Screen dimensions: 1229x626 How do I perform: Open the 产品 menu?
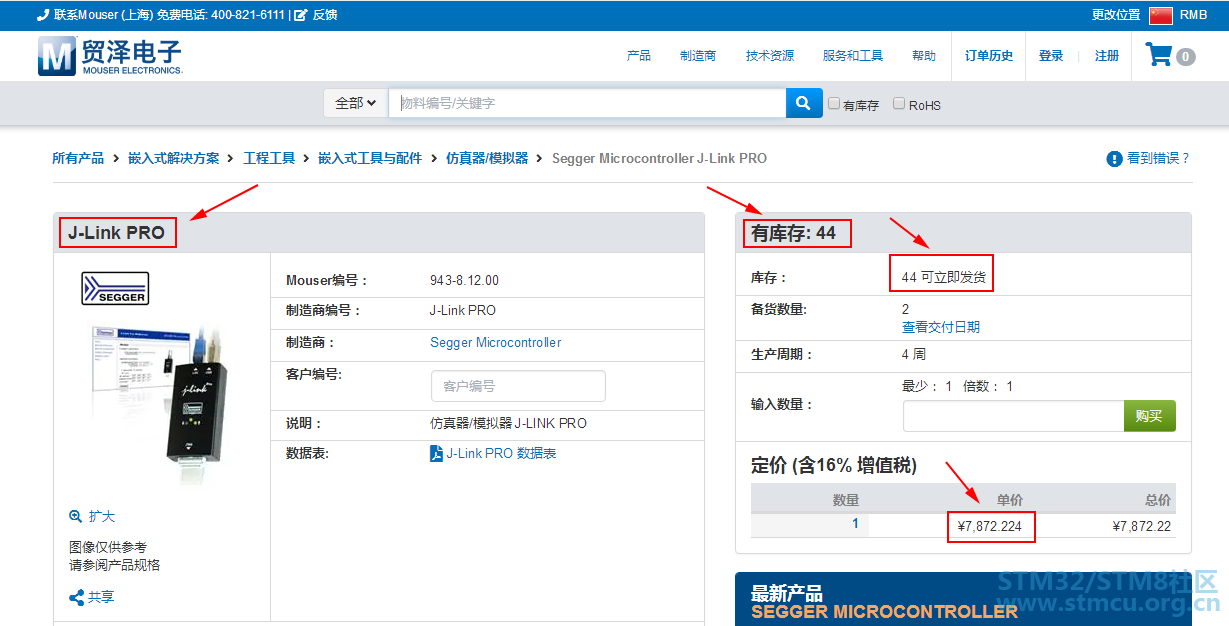tap(639, 56)
